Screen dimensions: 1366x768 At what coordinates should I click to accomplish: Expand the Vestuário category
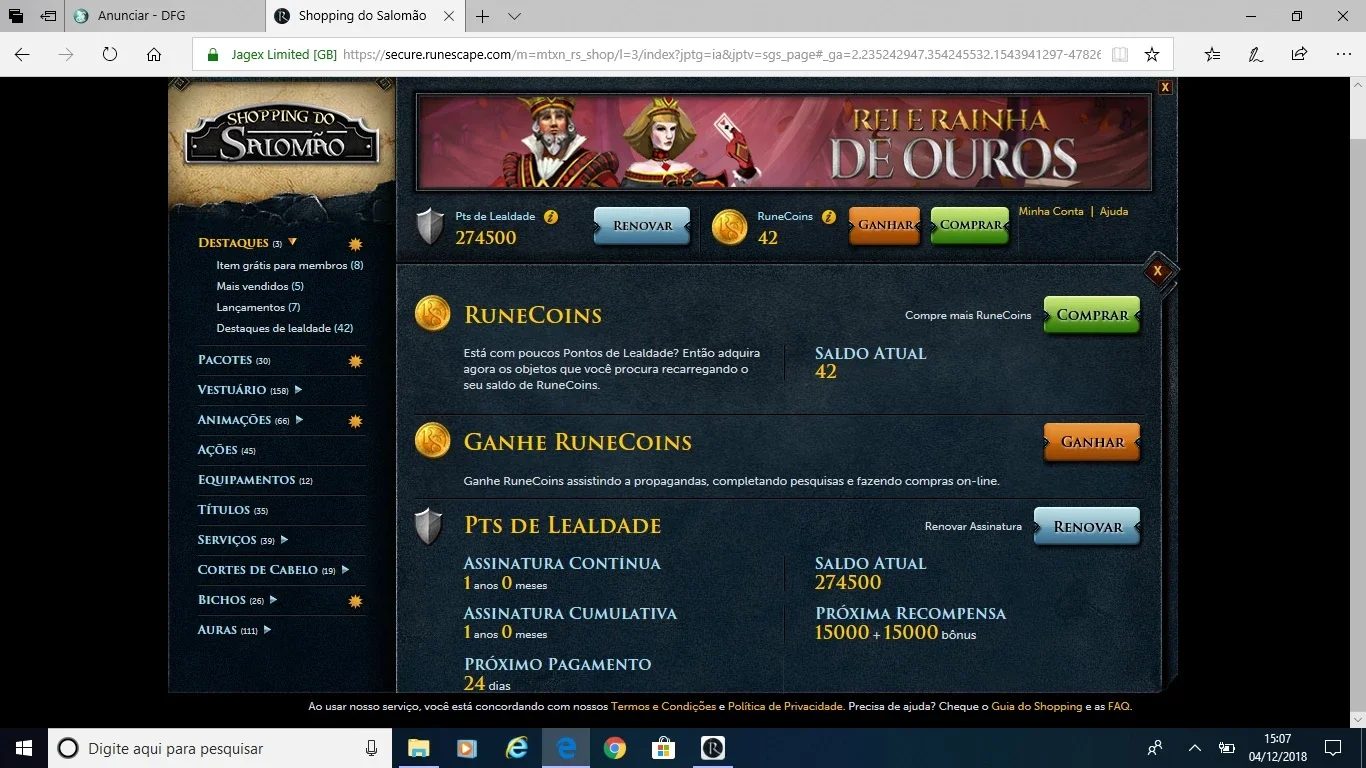pos(298,390)
